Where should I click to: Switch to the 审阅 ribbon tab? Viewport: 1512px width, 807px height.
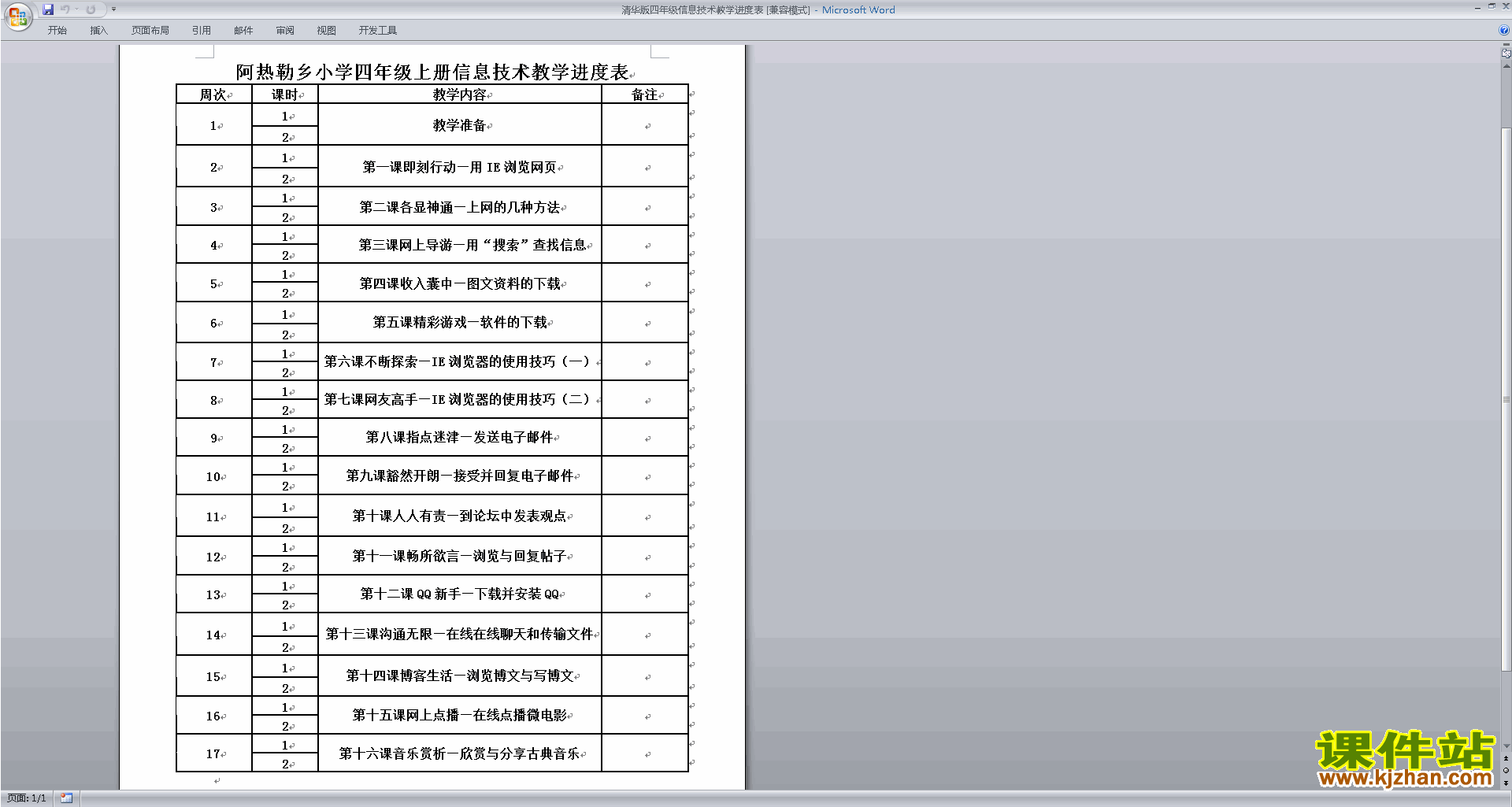pyautogui.click(x=285, y=31)
